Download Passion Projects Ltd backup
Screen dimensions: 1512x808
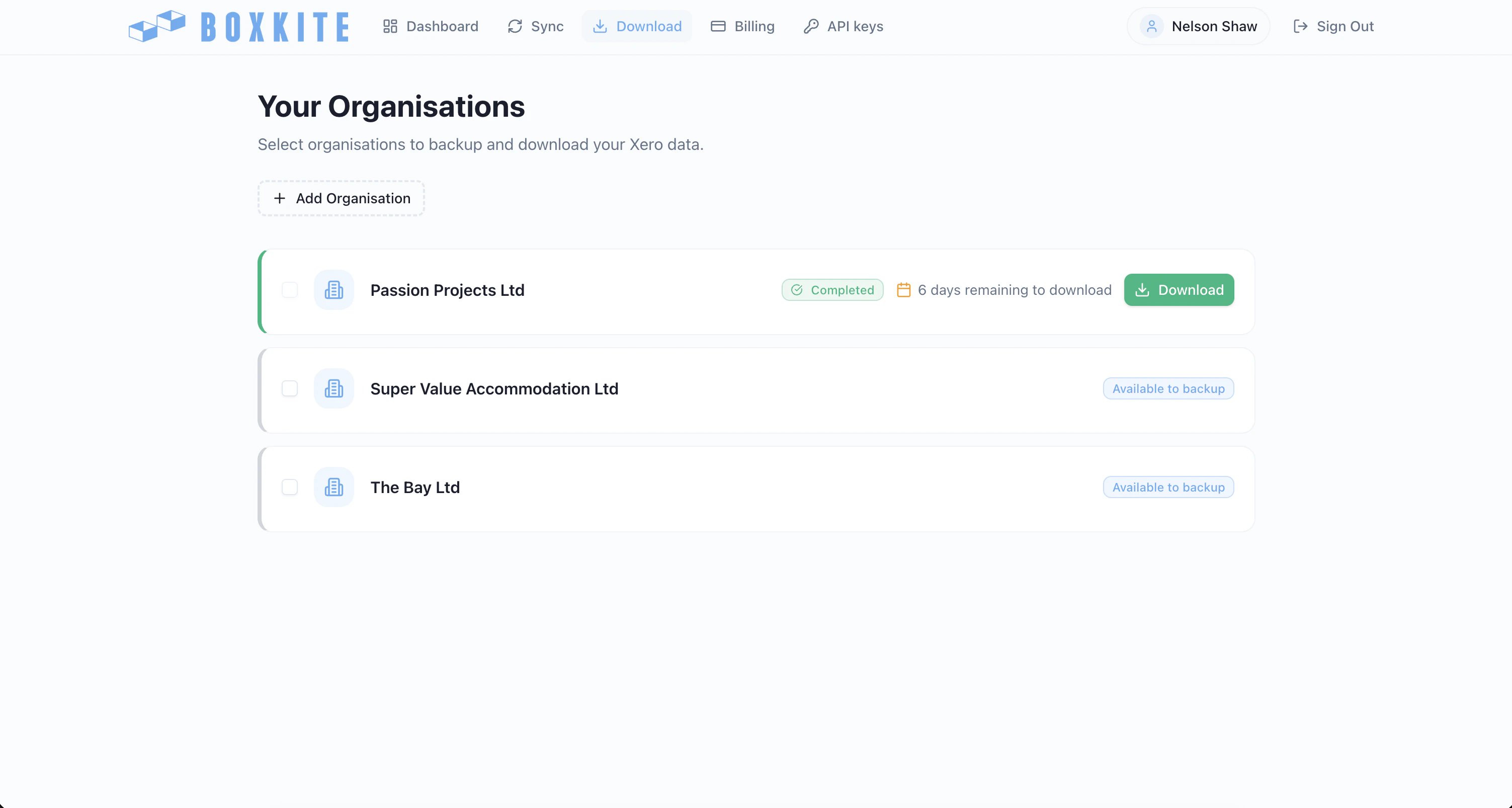point(1179,290)
